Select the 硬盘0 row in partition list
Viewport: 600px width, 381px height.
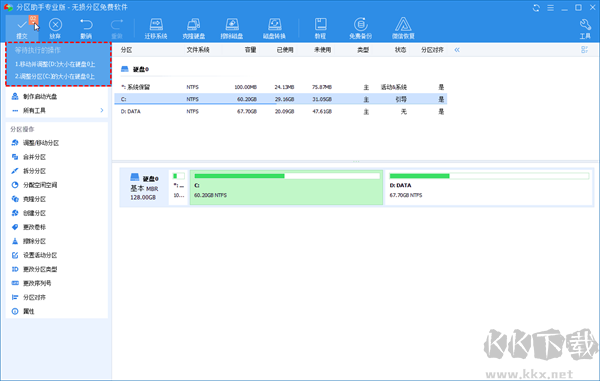click(x=135, y=69)
